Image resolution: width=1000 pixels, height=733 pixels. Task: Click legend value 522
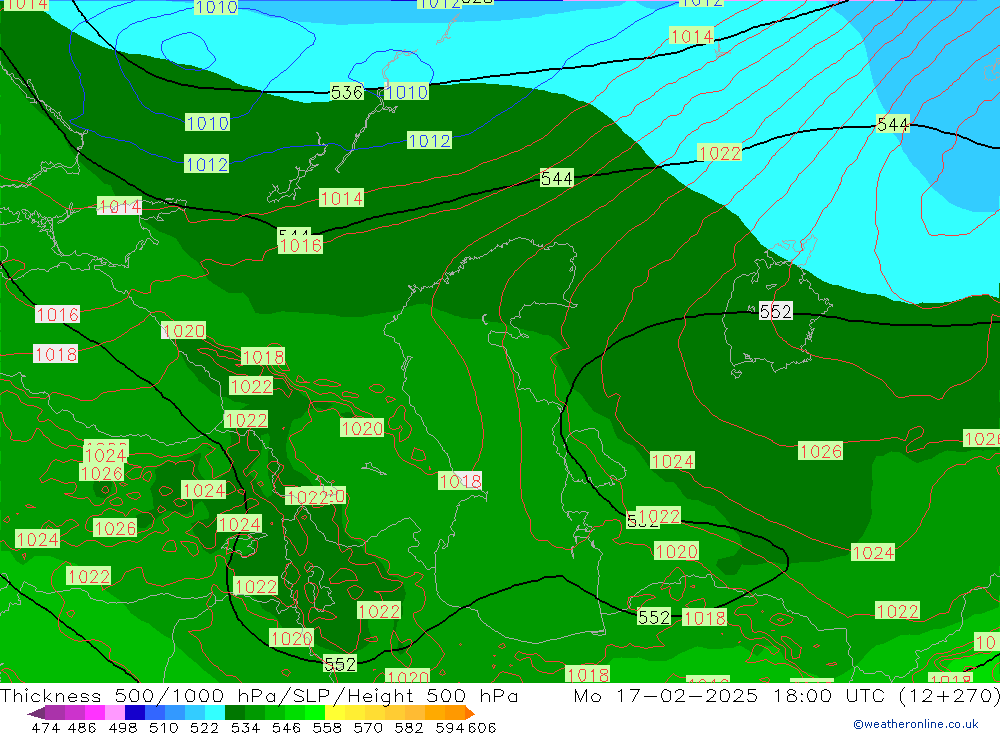tap(204, 727)
